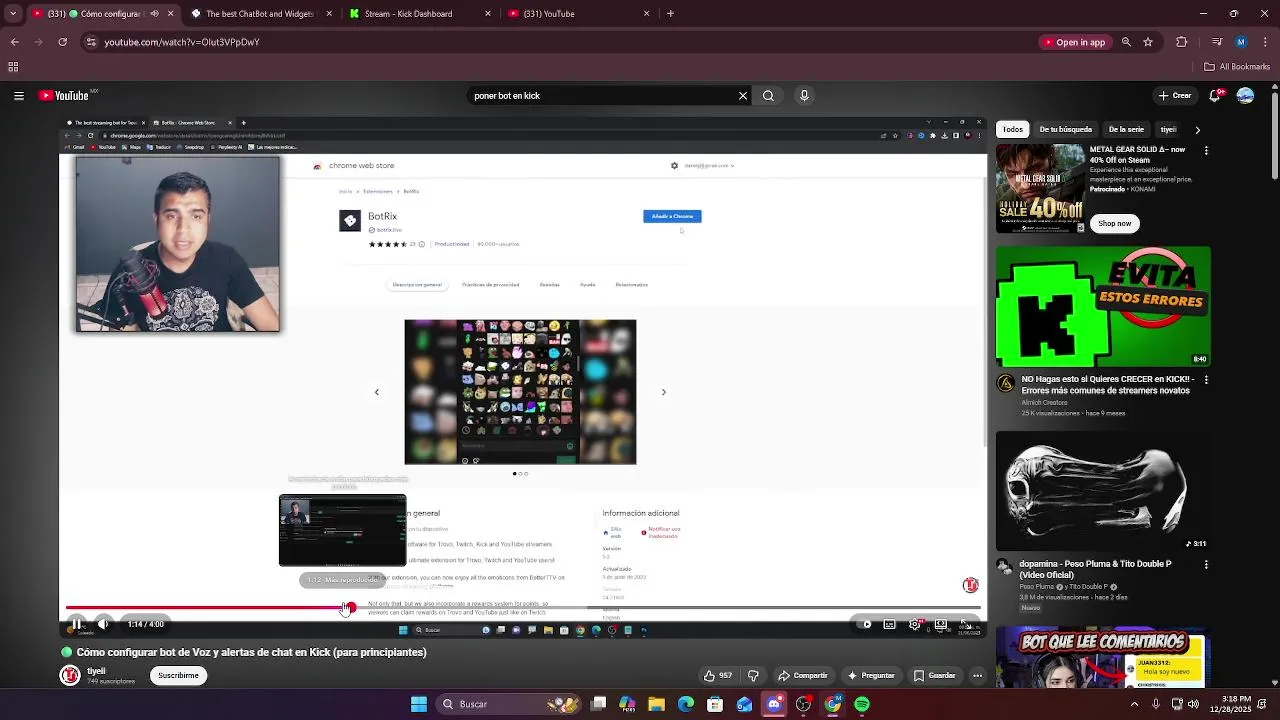1280x720 pixels.
Task: Open Spotify from taskbar
Action: [862, 704]
